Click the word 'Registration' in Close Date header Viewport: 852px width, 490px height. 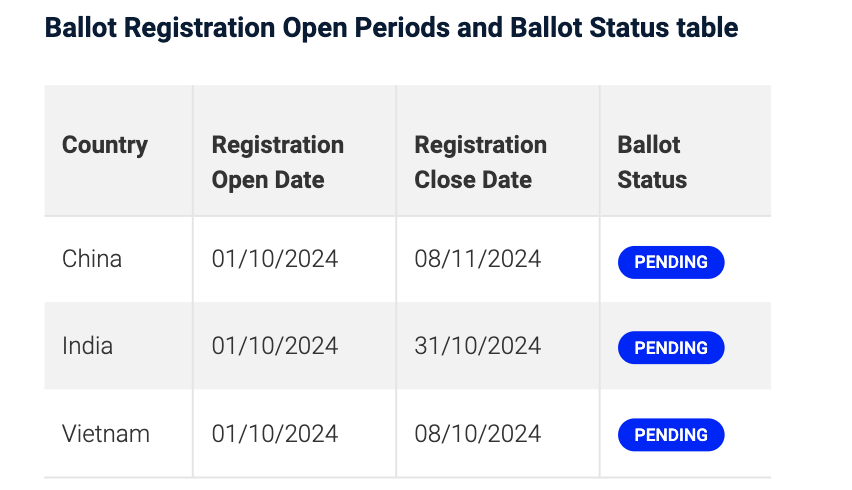coord(480,145)
